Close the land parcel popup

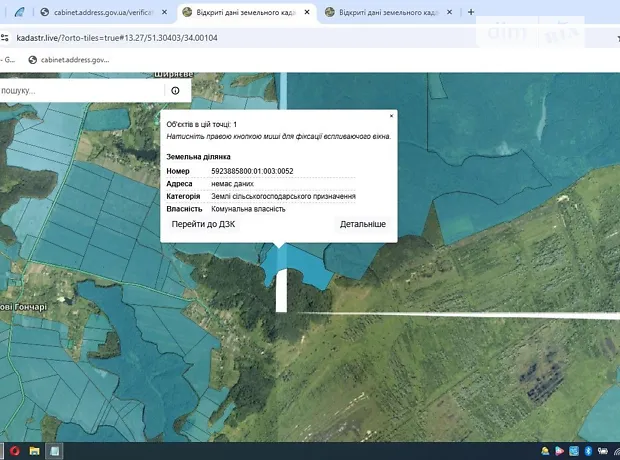pyautogui.click(x=391, y=116)
